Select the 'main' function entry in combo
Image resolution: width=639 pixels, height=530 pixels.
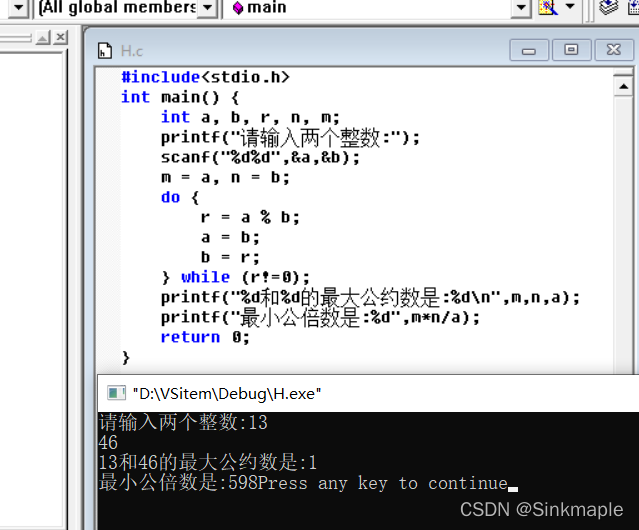(260, 7)
